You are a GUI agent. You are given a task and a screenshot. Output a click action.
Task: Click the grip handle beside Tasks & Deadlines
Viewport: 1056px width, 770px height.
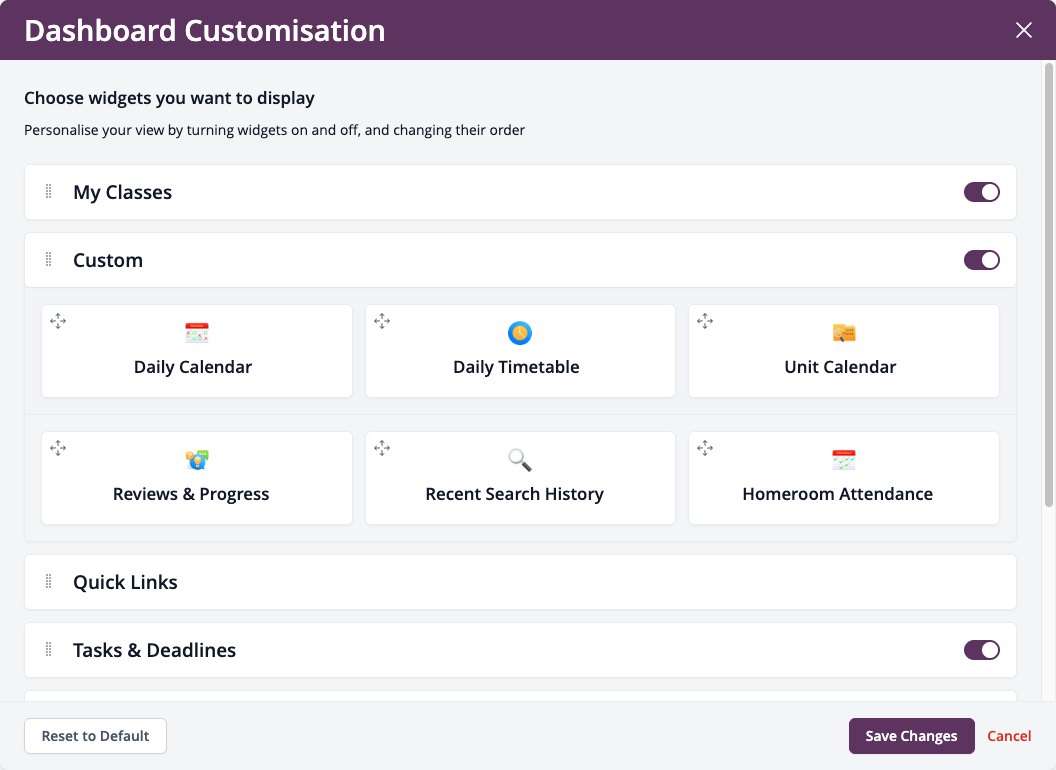pos(48,649)
